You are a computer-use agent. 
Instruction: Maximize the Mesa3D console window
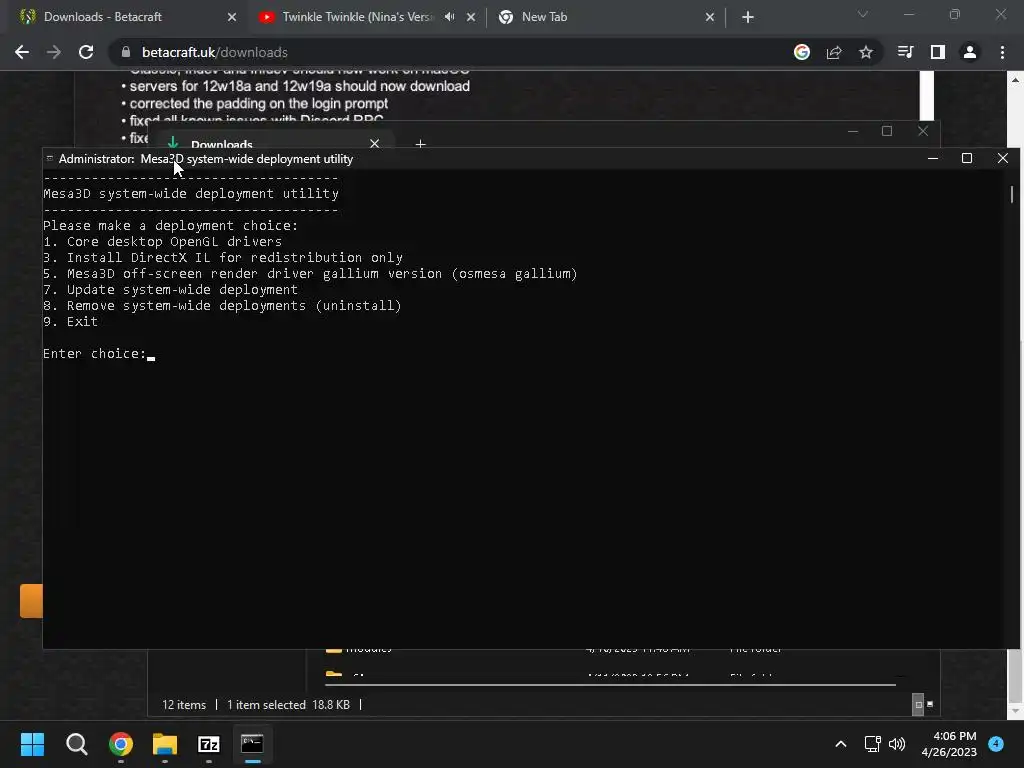(x=967, y=159)
